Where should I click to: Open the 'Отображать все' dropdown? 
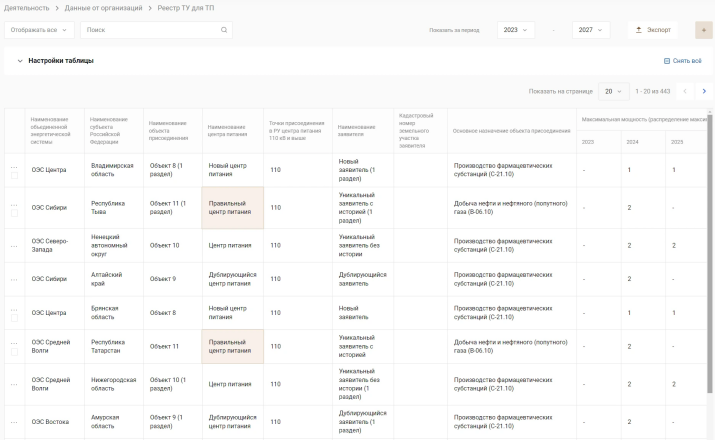click(x=40, y=30)
